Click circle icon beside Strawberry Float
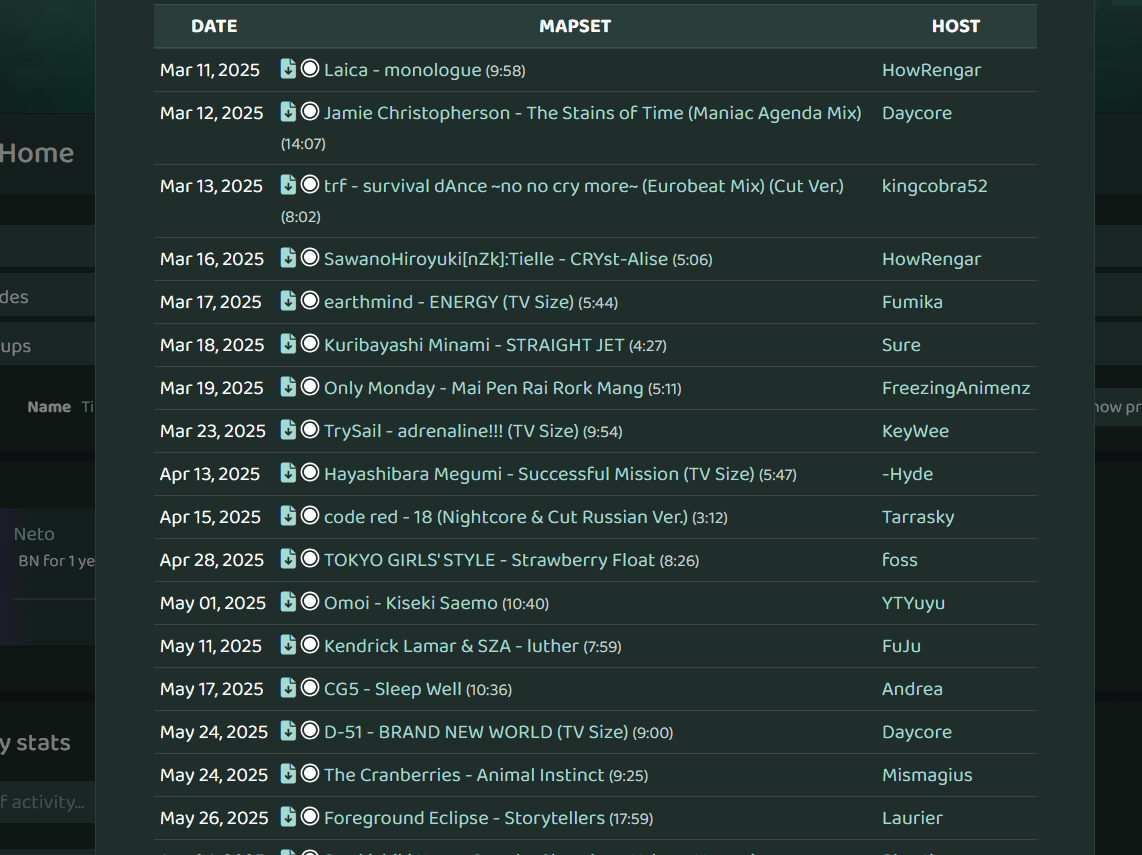Viewport: 1142px width, 855px height. [310, 558]
